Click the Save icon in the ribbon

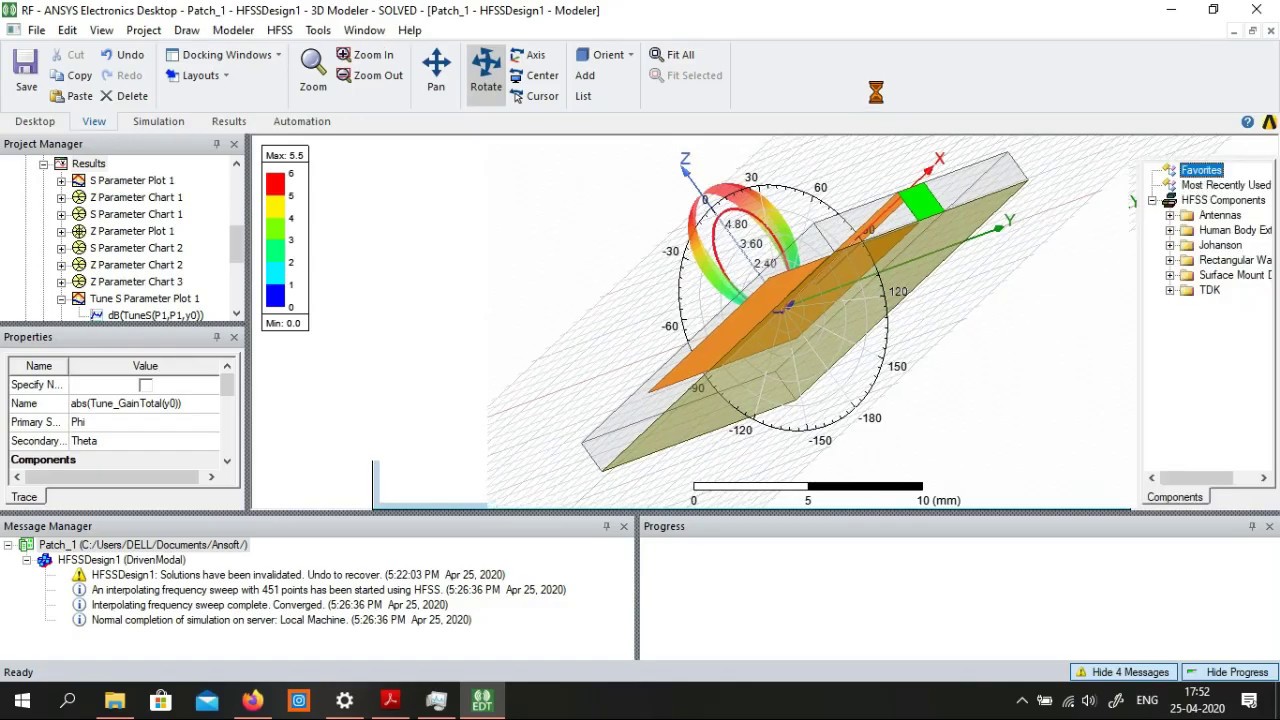coord(26,70)
